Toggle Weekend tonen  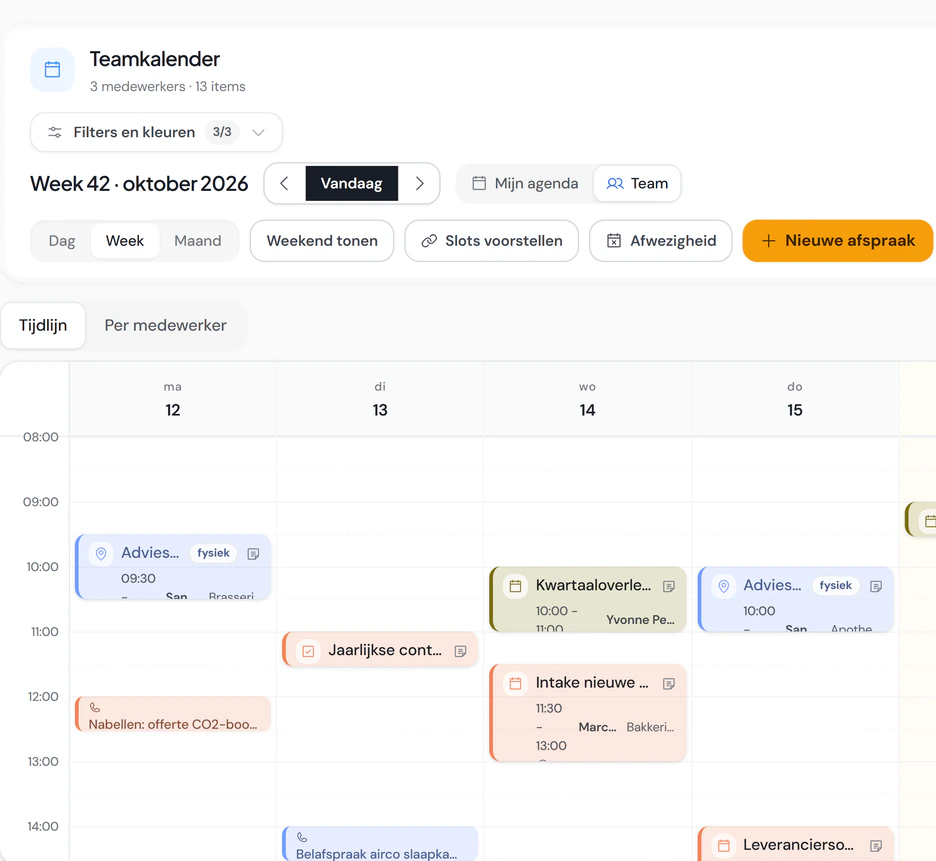click(322, 241)
